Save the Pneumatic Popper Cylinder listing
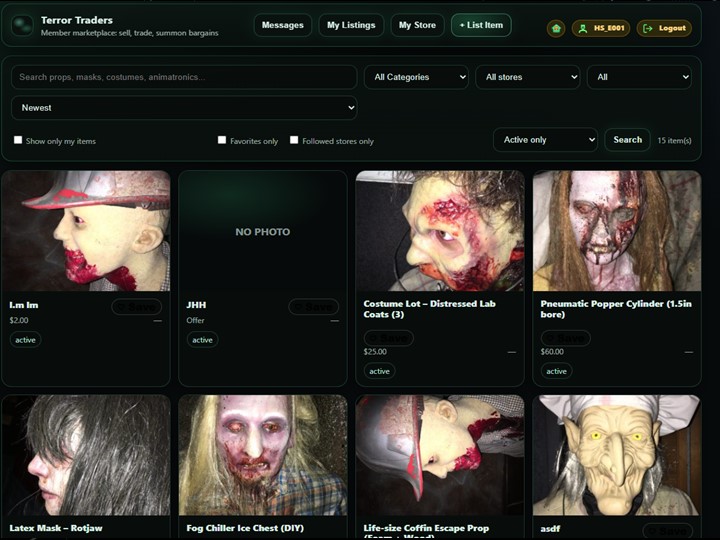Viewport: 720px width, 540px height. pos(566,338)
